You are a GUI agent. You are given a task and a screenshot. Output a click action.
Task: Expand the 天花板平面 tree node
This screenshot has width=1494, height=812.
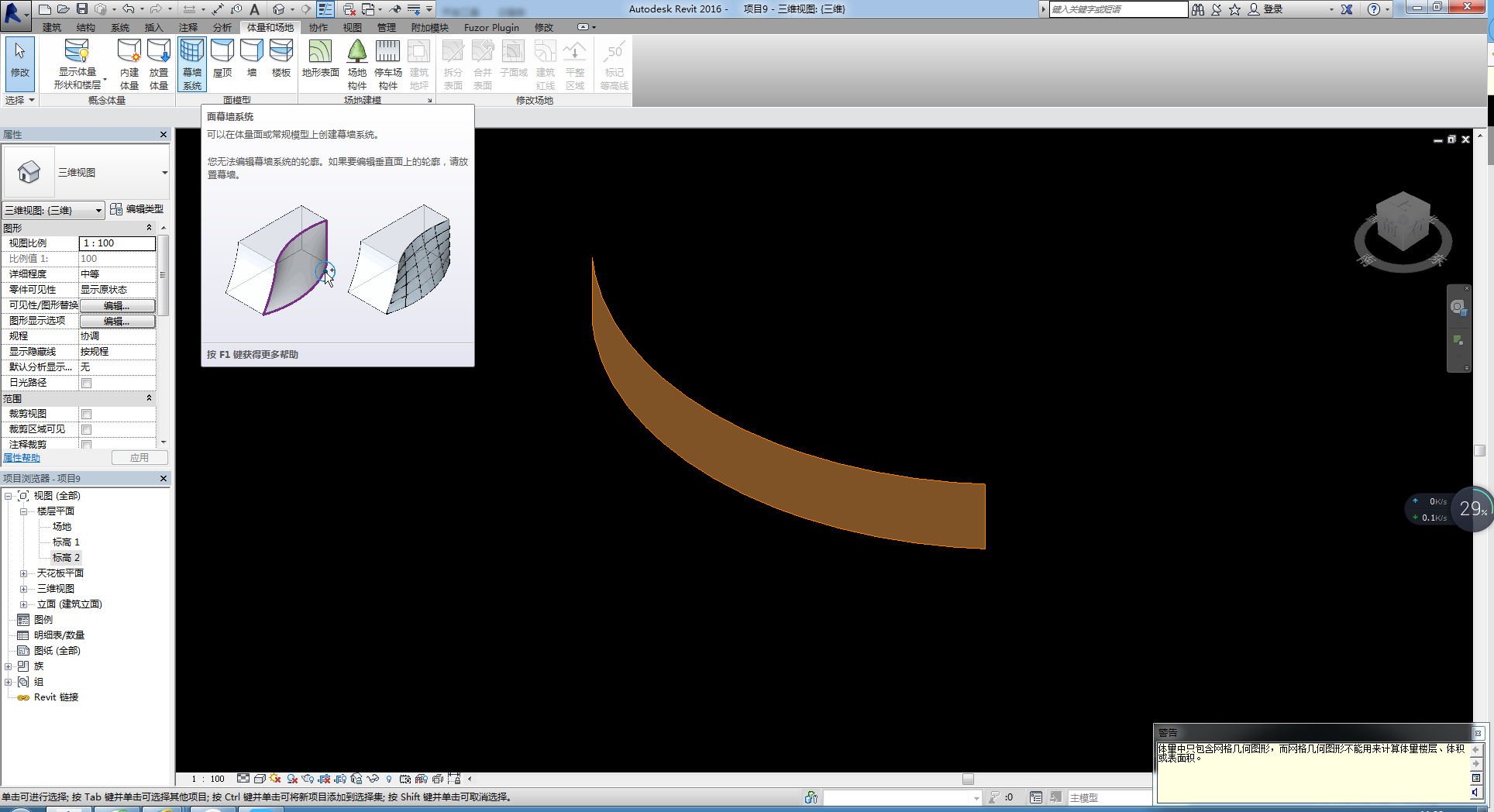23,573
